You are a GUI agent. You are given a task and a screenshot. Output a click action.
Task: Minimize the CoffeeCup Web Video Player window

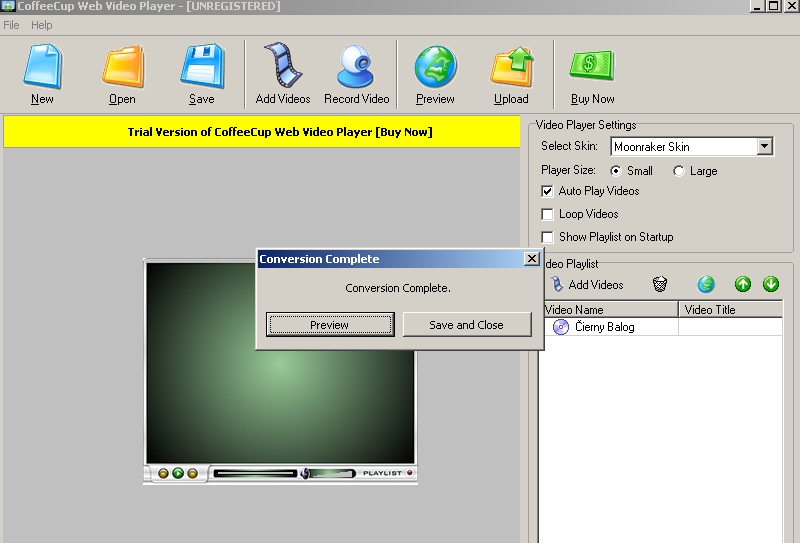(757, 6)
